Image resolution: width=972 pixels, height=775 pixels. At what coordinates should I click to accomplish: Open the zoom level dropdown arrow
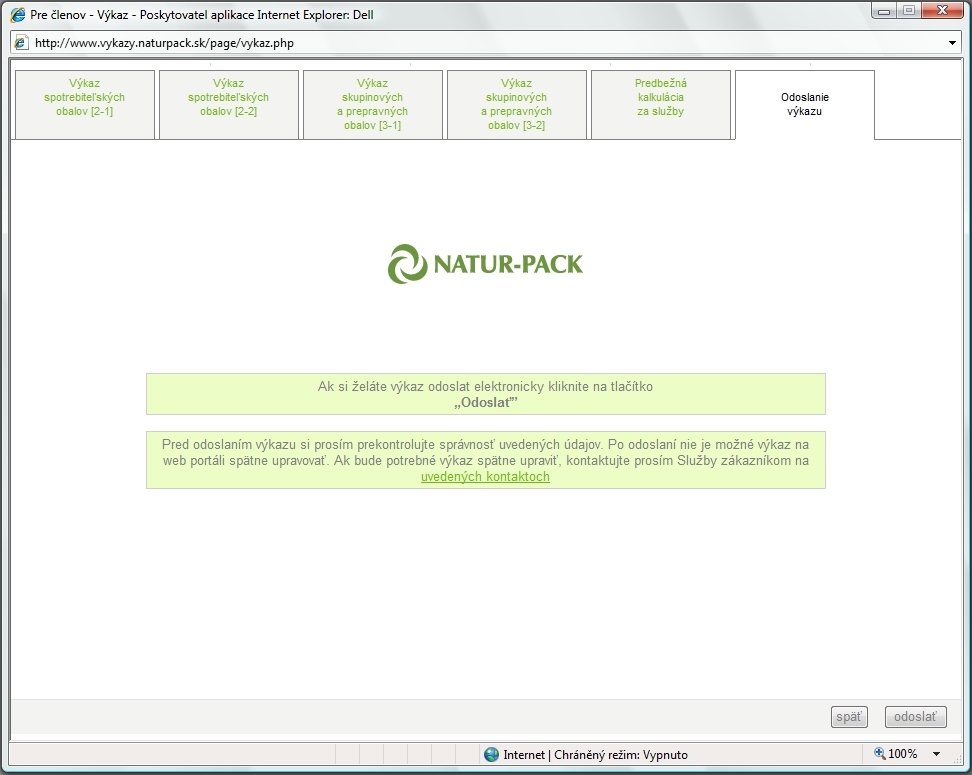pos(936,754)
